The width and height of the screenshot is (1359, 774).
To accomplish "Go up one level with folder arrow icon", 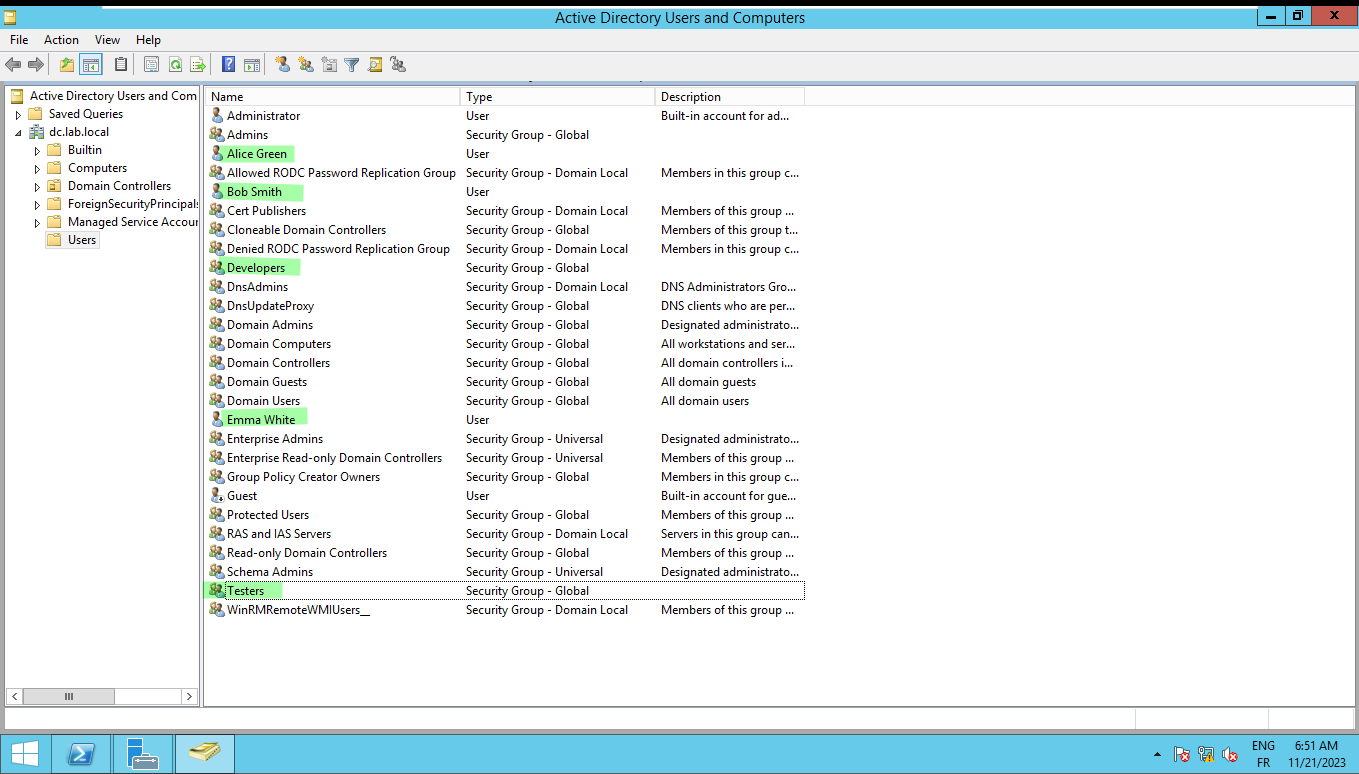I will (x=67, y=65).
